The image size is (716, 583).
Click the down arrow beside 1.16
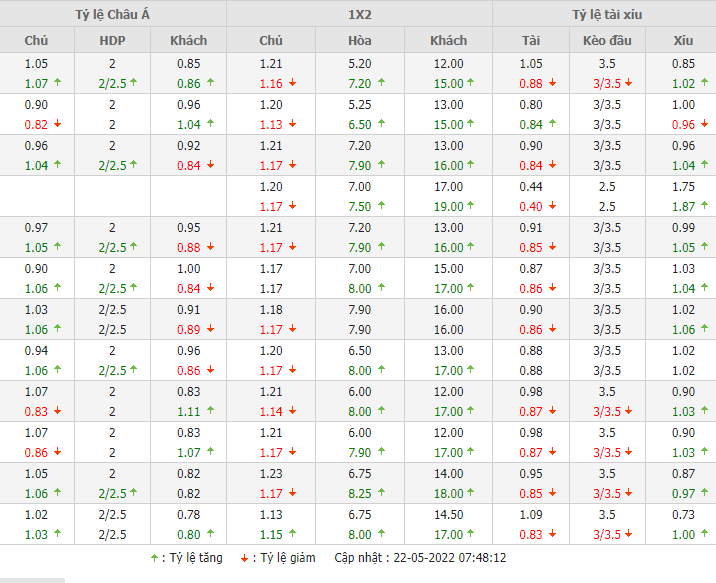pos(291,84)
